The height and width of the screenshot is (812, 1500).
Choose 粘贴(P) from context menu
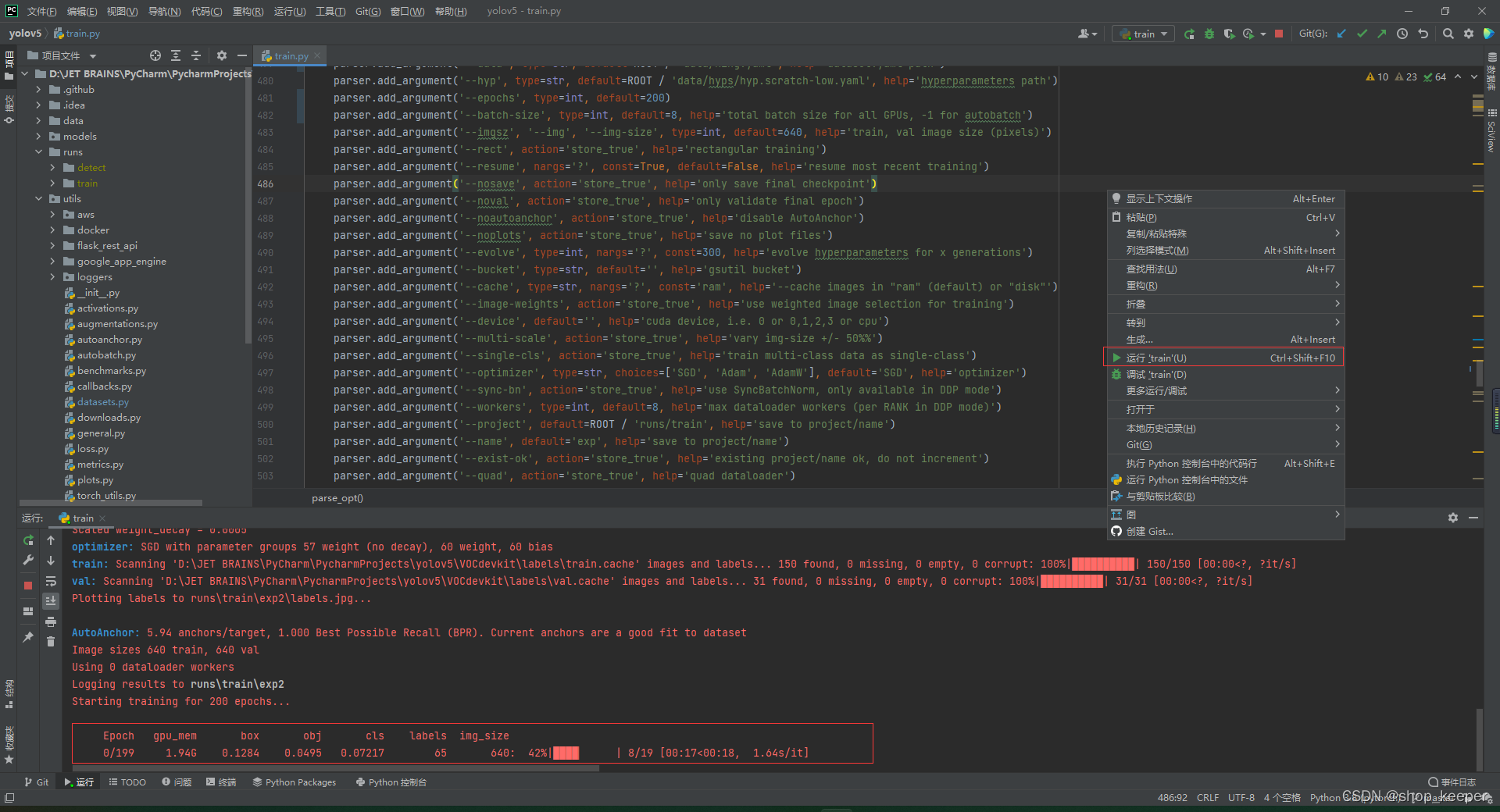[1226, 218]
